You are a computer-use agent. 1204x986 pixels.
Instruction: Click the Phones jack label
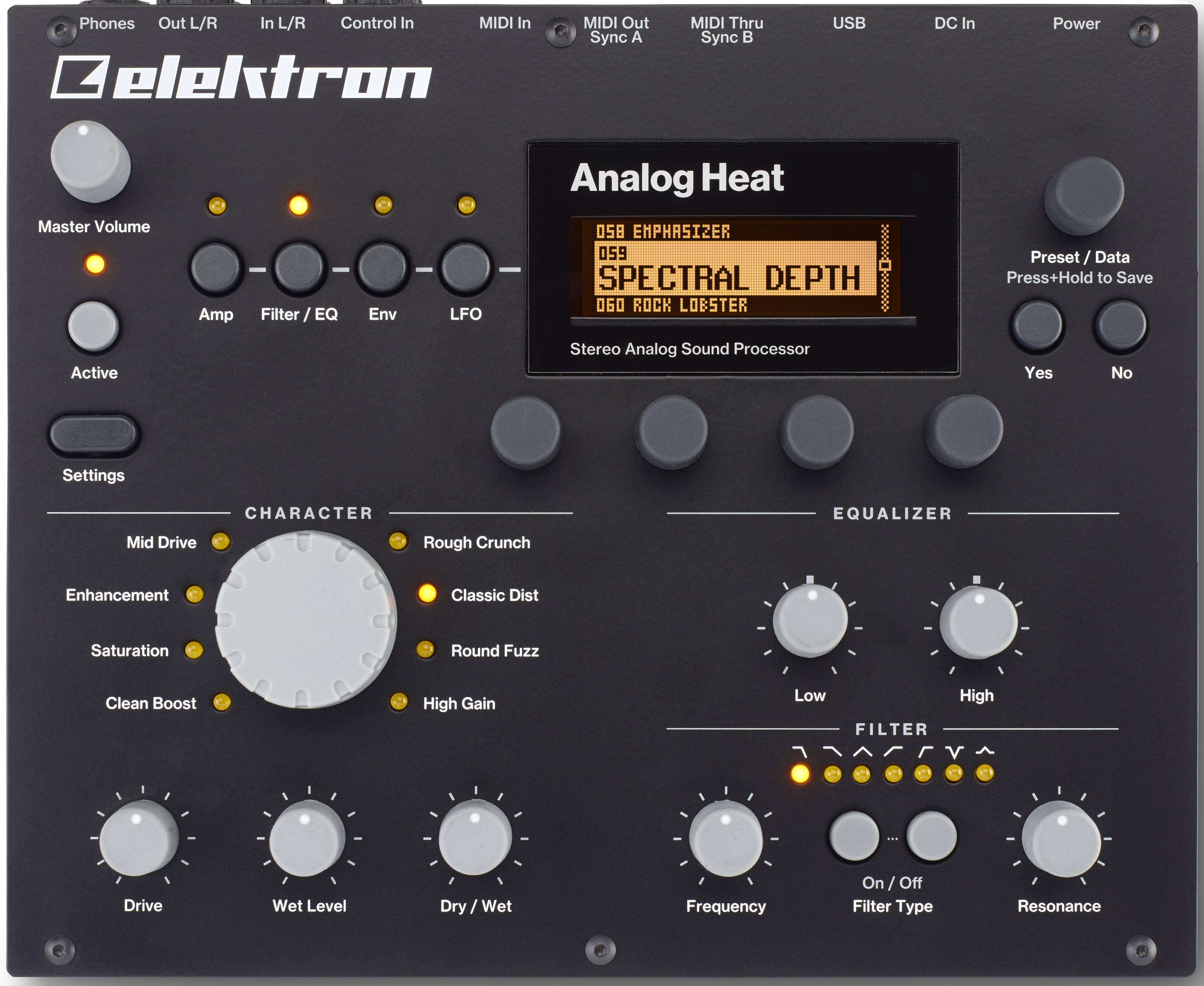107,23
